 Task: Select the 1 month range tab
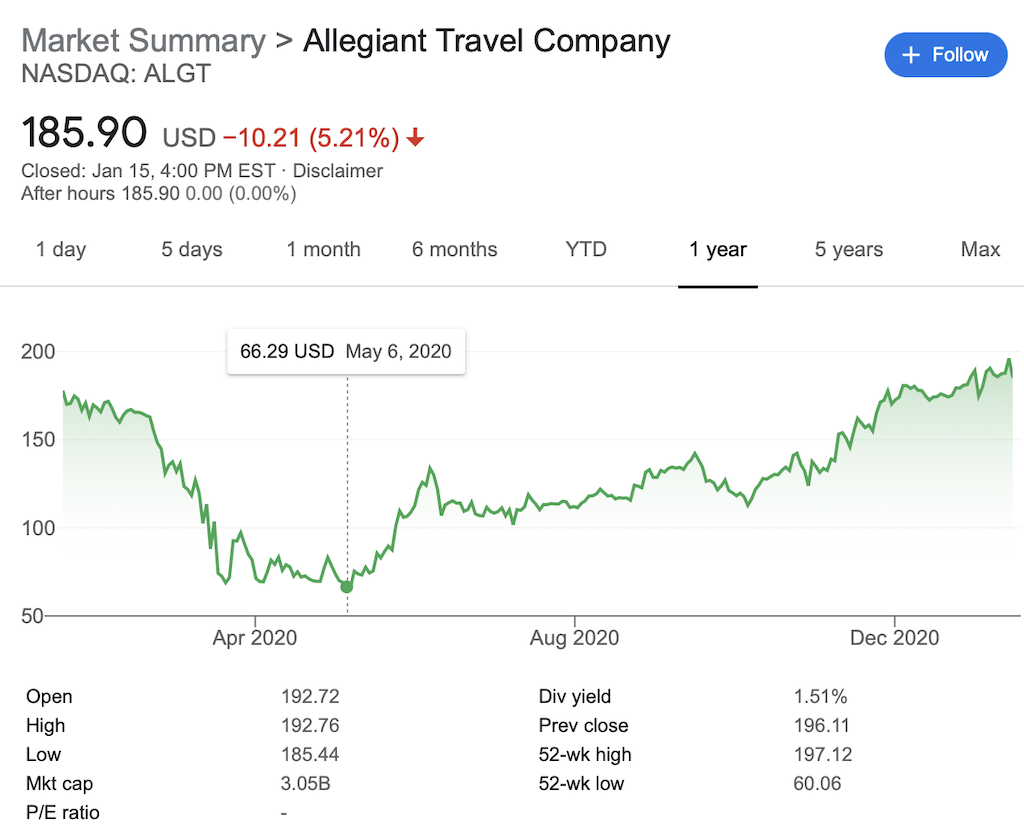pyautogui.click(x=323, y=250)
